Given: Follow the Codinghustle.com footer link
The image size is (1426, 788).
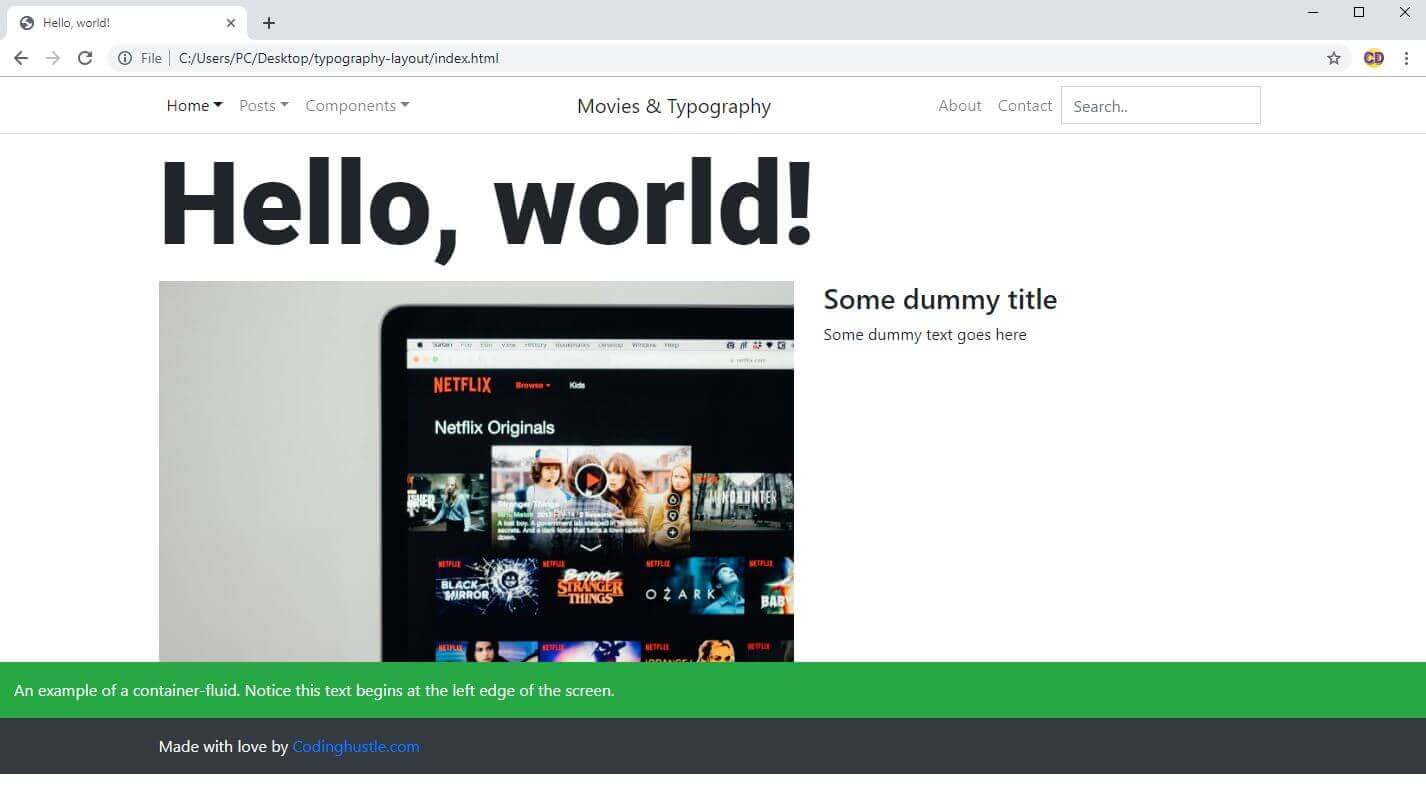Looking at the screenshot, I should 356,746.
